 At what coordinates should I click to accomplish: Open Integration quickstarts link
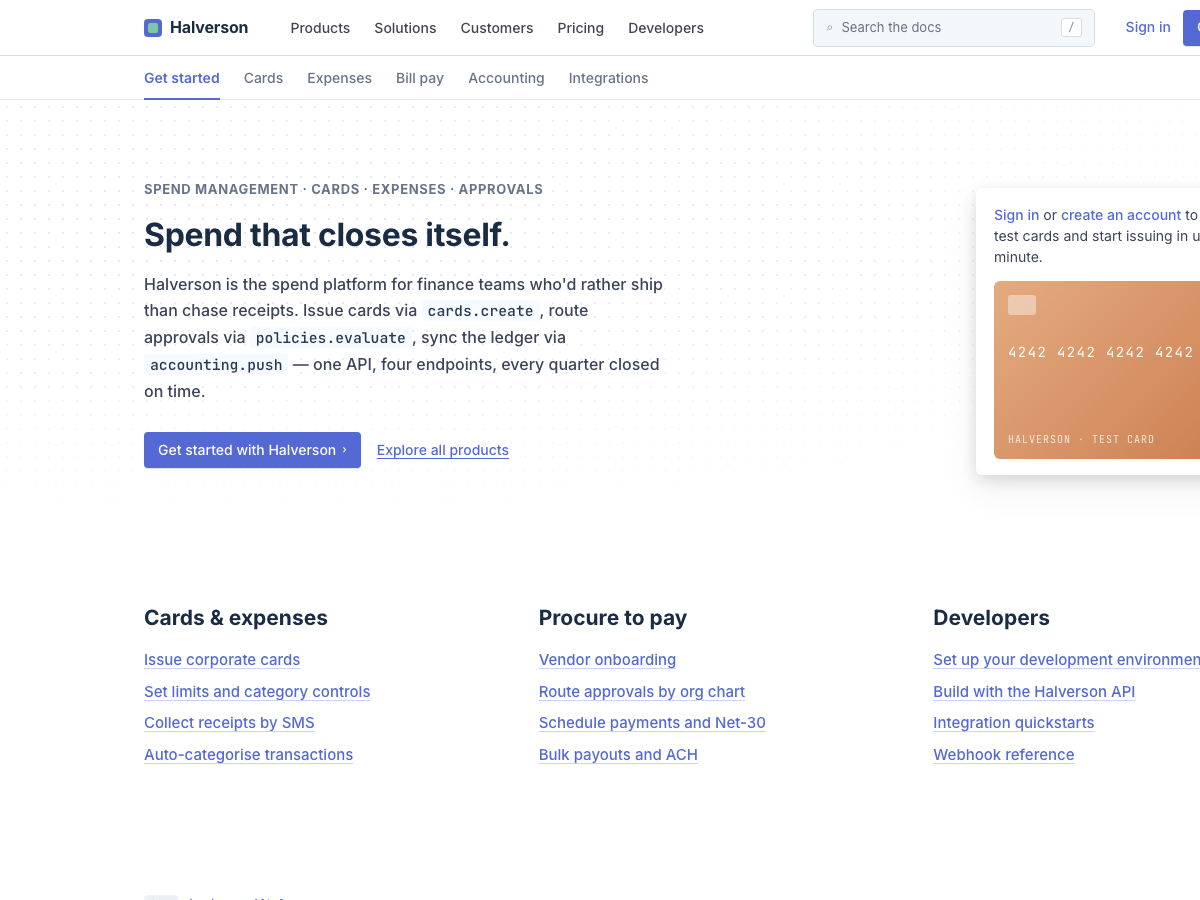tap(1014, 723)
